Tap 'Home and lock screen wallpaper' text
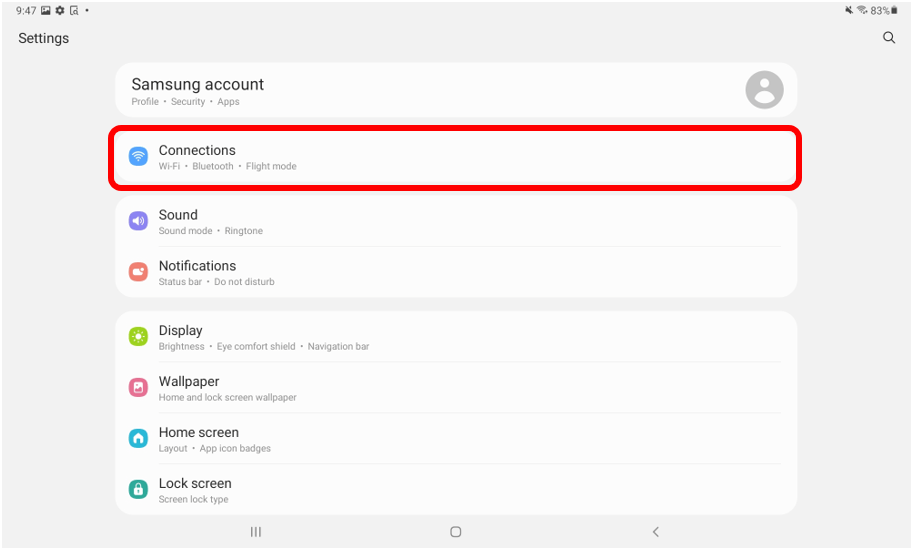913x551 pixels. [227, 398]
